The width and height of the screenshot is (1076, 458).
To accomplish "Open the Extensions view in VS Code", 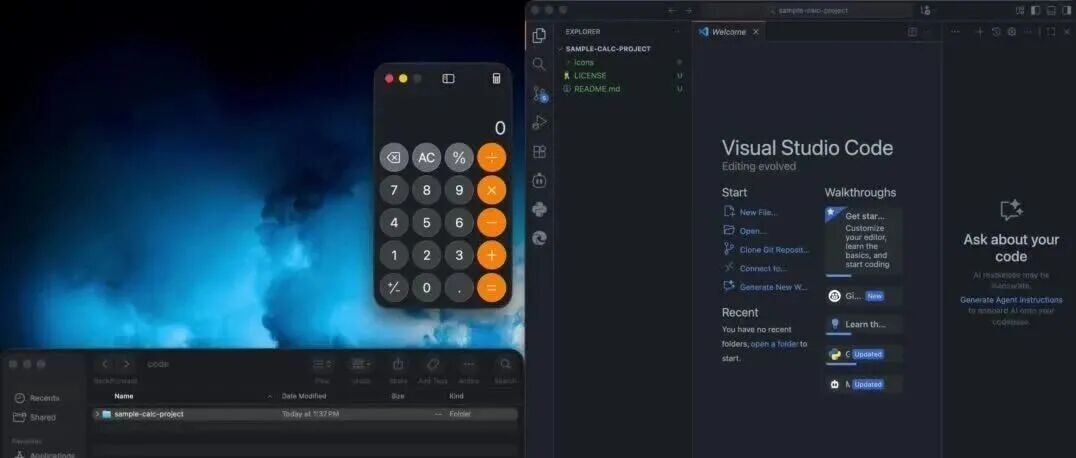I will coord(539,152).
